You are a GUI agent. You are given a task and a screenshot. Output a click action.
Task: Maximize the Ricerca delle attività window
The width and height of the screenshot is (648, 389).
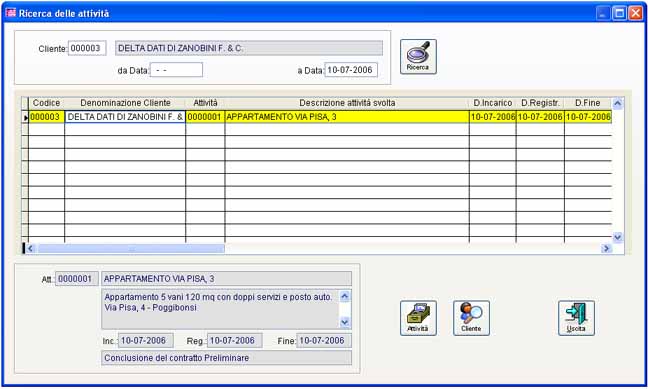[x=619, y=13]
